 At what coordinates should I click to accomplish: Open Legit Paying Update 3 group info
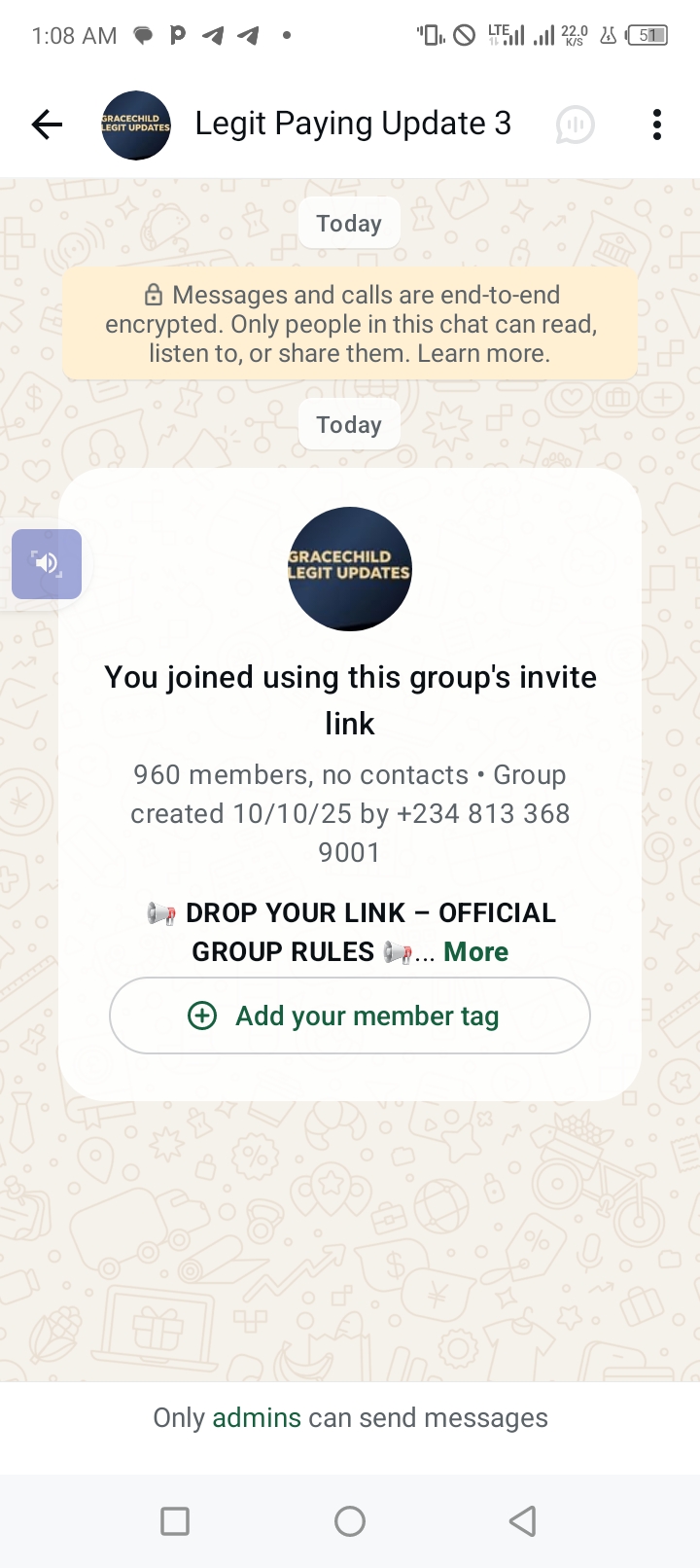353,125
